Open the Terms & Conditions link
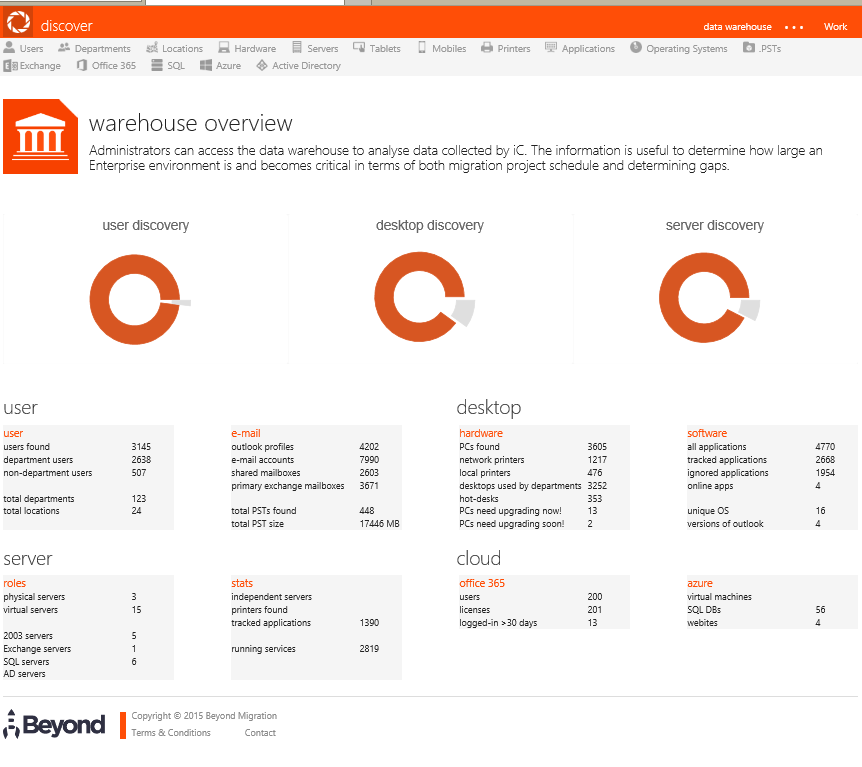 click(171, 732)
